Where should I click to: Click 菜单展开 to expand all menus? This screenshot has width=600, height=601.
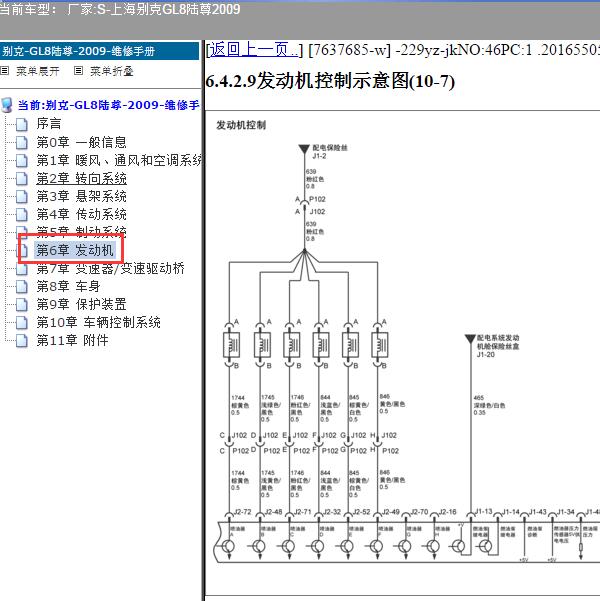(38, 71)
